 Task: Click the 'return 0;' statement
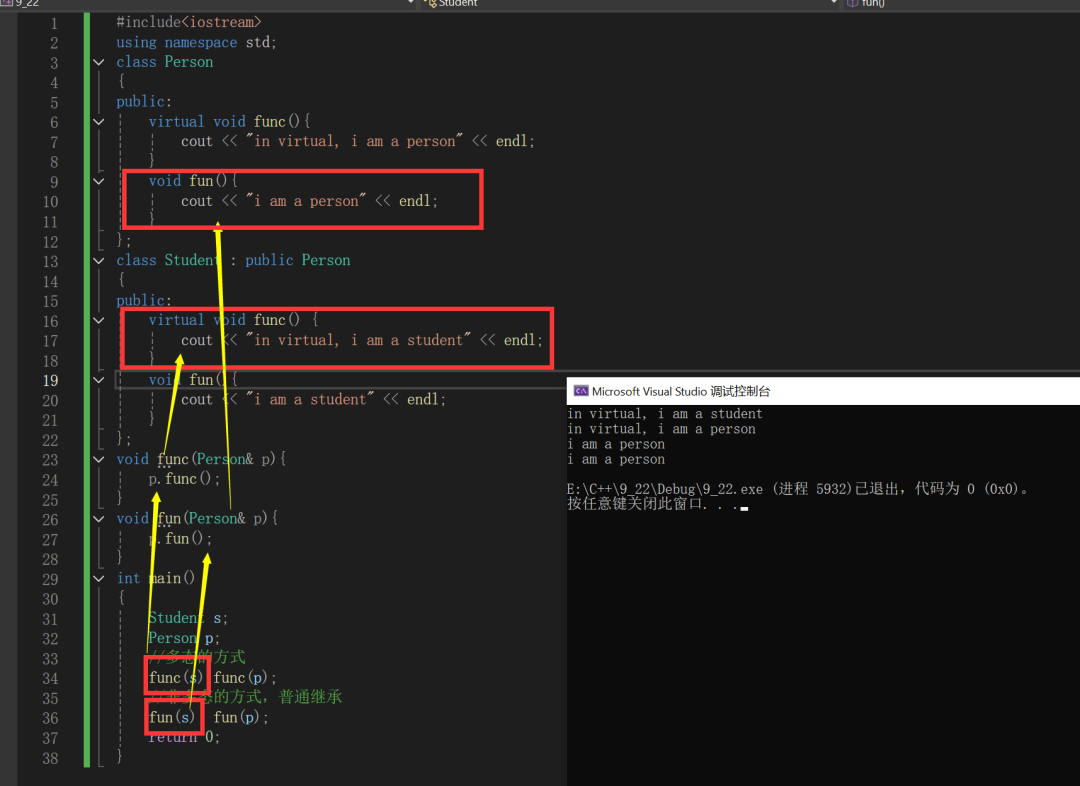click(184, 737)
